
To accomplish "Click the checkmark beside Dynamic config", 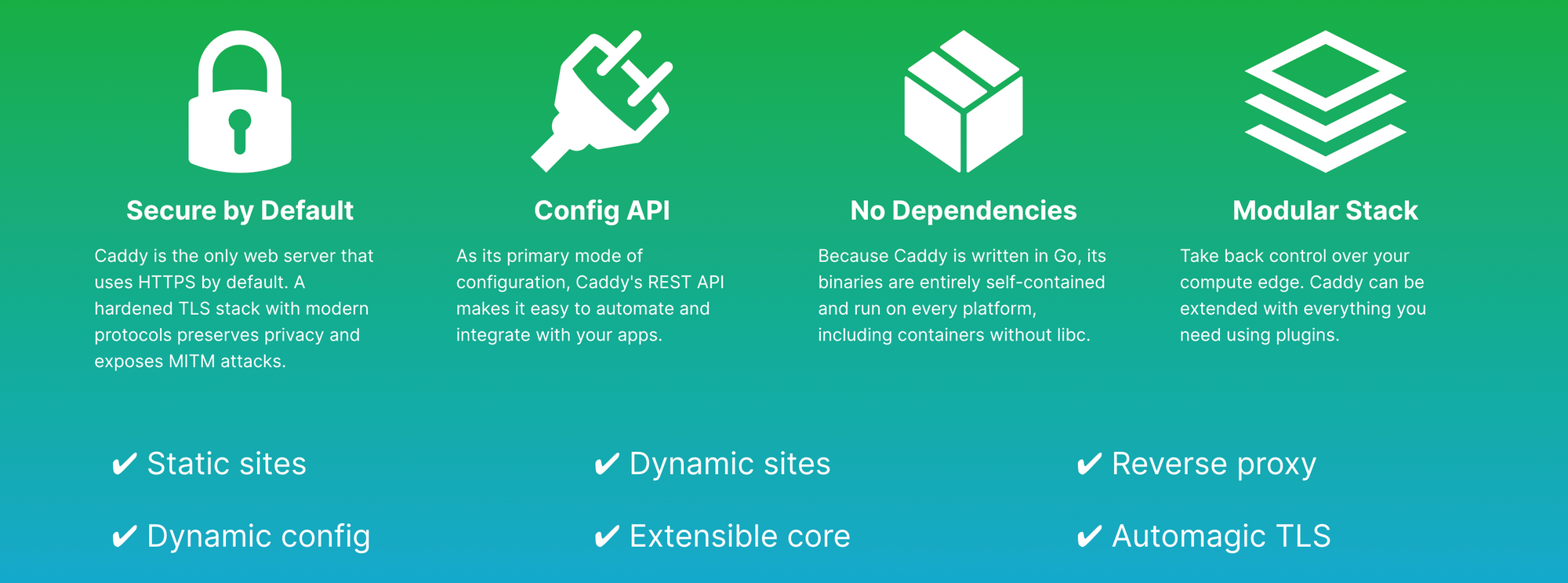I will 125,537.
